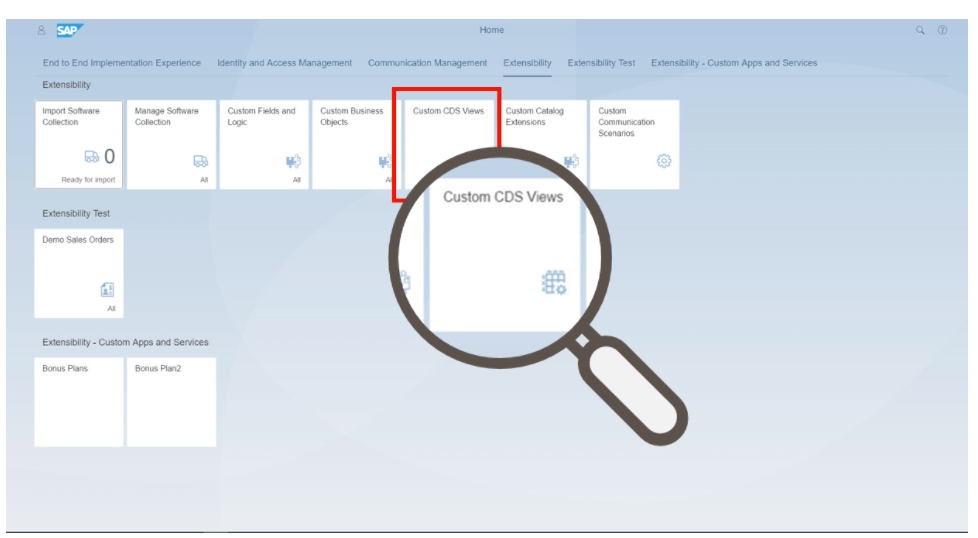Open the help question mark icon

pyautogui.click(x=942, y=30)
